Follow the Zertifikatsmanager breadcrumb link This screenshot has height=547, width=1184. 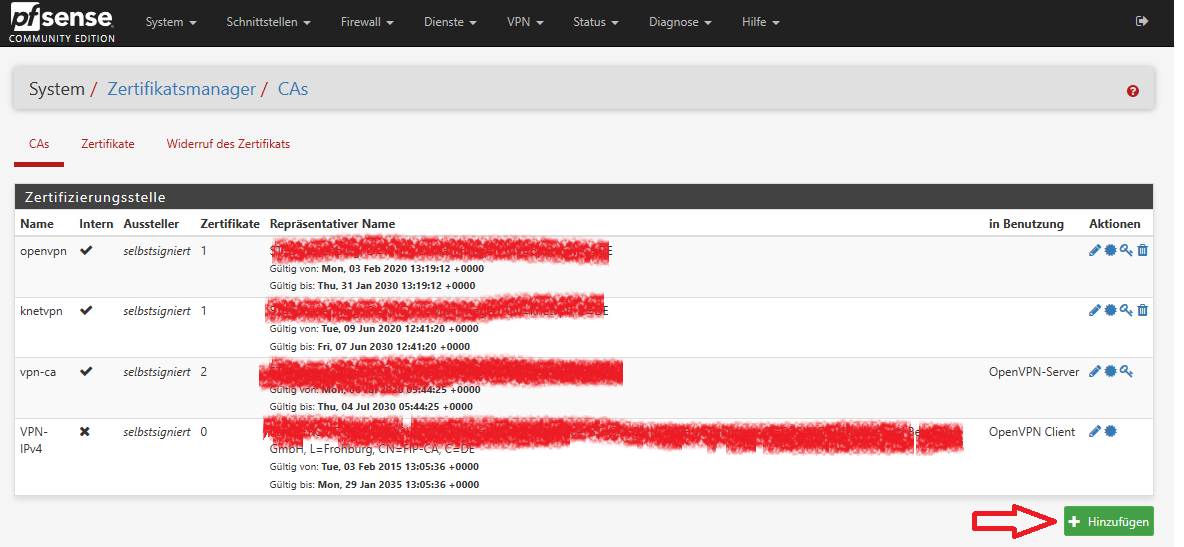181,89
